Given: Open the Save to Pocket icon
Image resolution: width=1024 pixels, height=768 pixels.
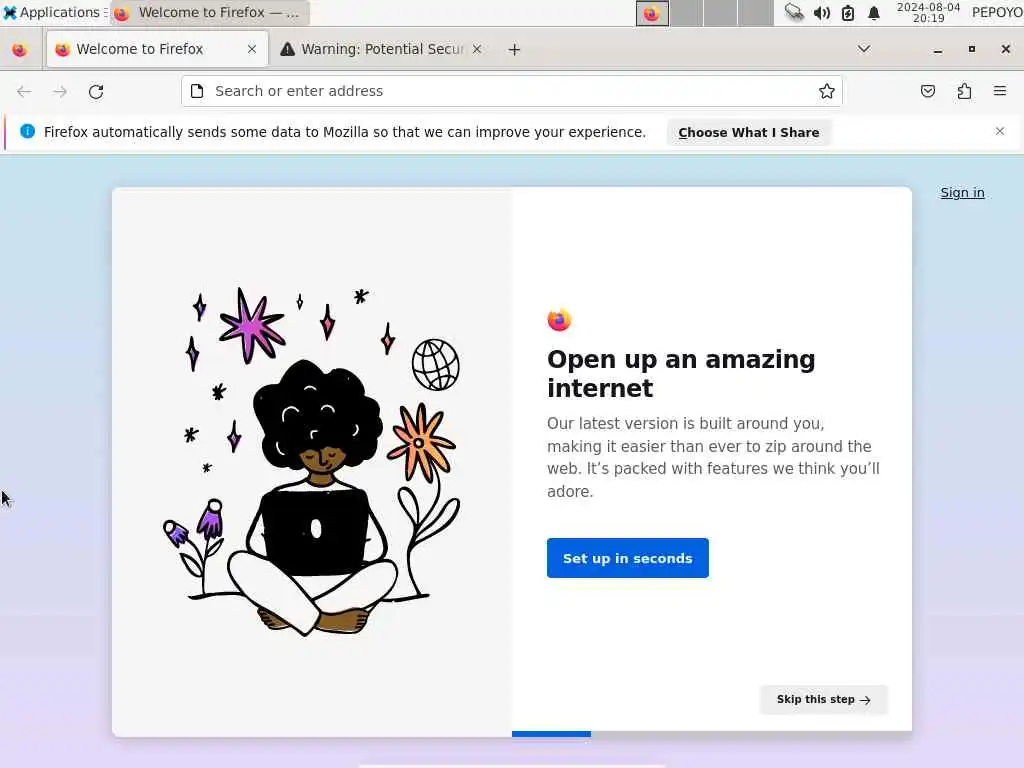Looking at the screenshot, I should [x=928, y=91].
